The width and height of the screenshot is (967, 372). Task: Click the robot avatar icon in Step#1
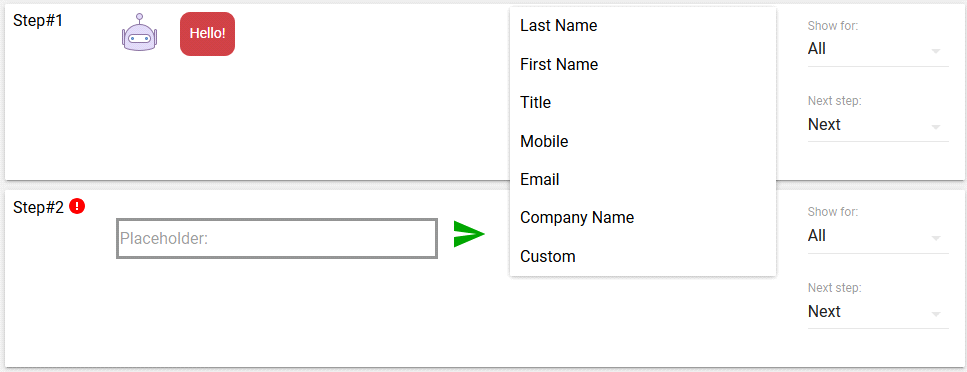pos(139,33)
